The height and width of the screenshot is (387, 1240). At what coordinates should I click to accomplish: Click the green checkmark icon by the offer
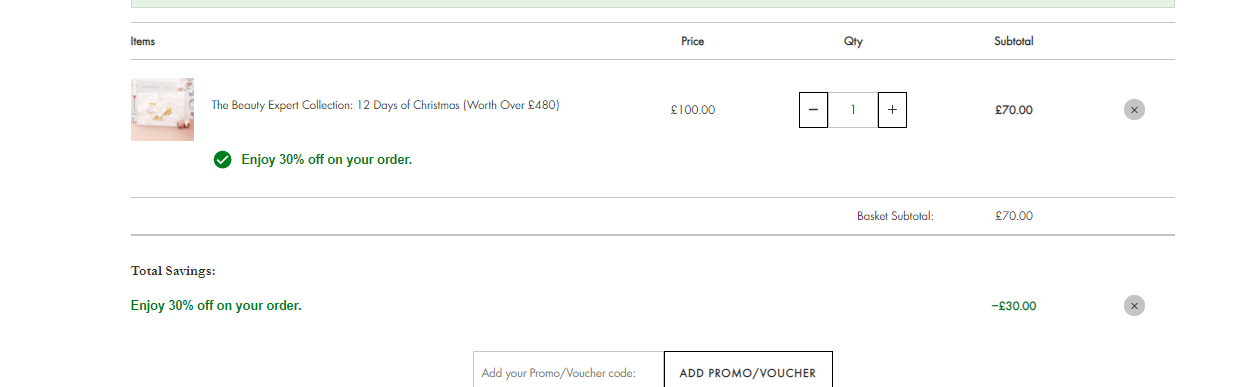click(x=222, y=159)
